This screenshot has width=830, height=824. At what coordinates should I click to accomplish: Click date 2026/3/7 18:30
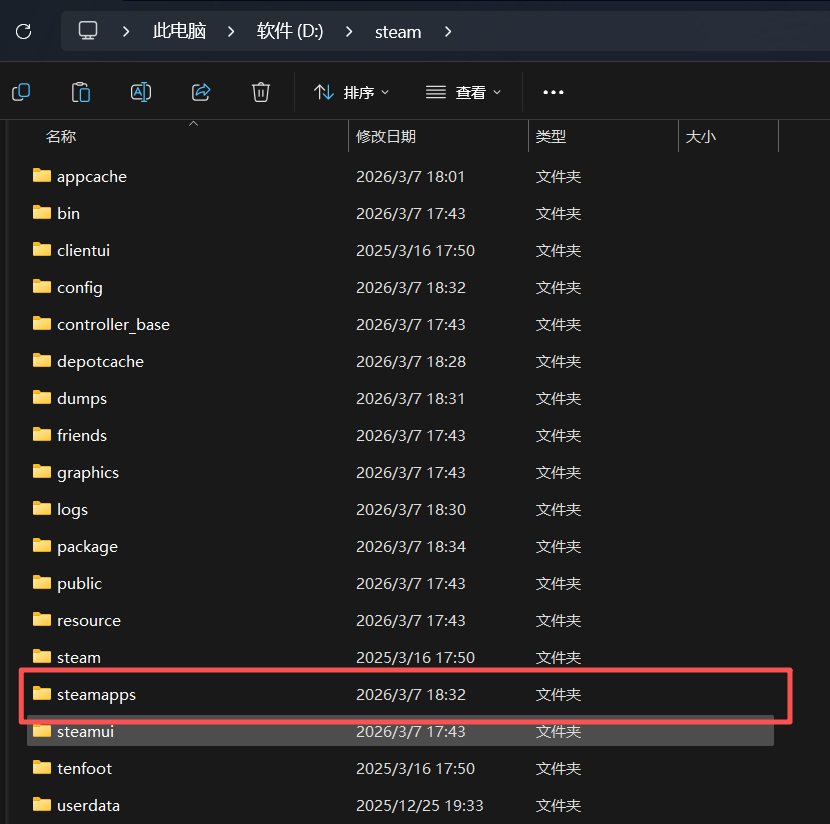pyautogui.click(x=411, y=510)
